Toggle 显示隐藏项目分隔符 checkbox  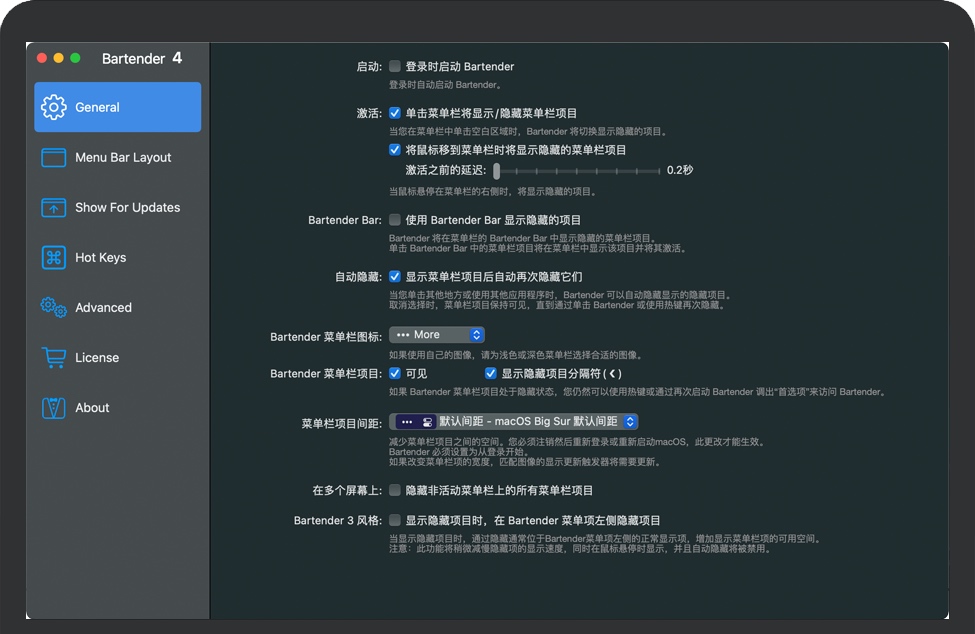pos(491,373)
